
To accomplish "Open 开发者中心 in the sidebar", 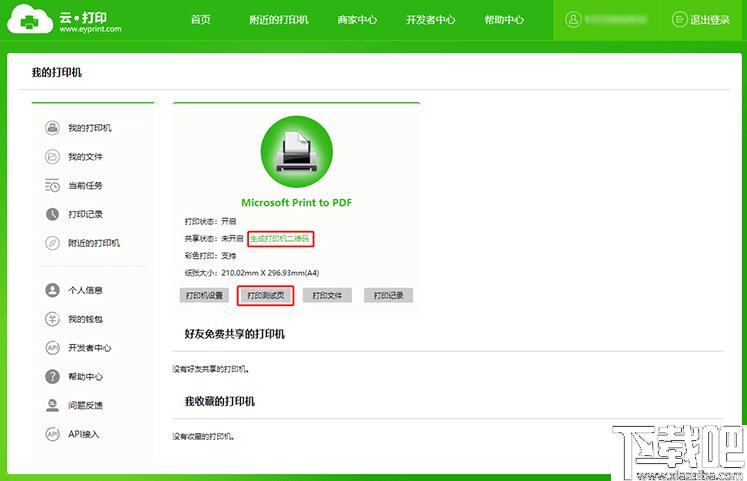I will click(90, 348).
